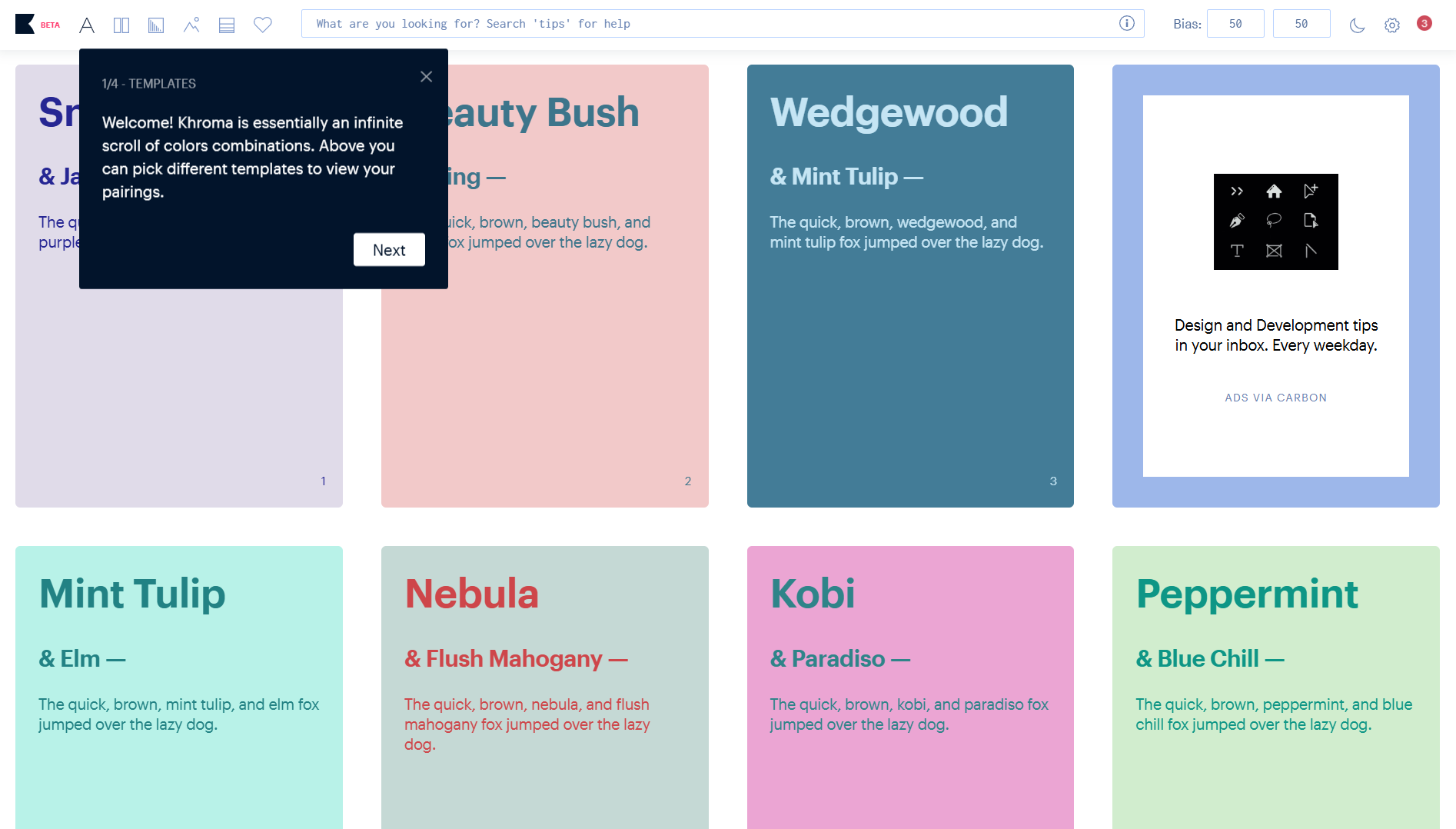Select the Wedgewood & Mint Tulip card

point(910,286)
